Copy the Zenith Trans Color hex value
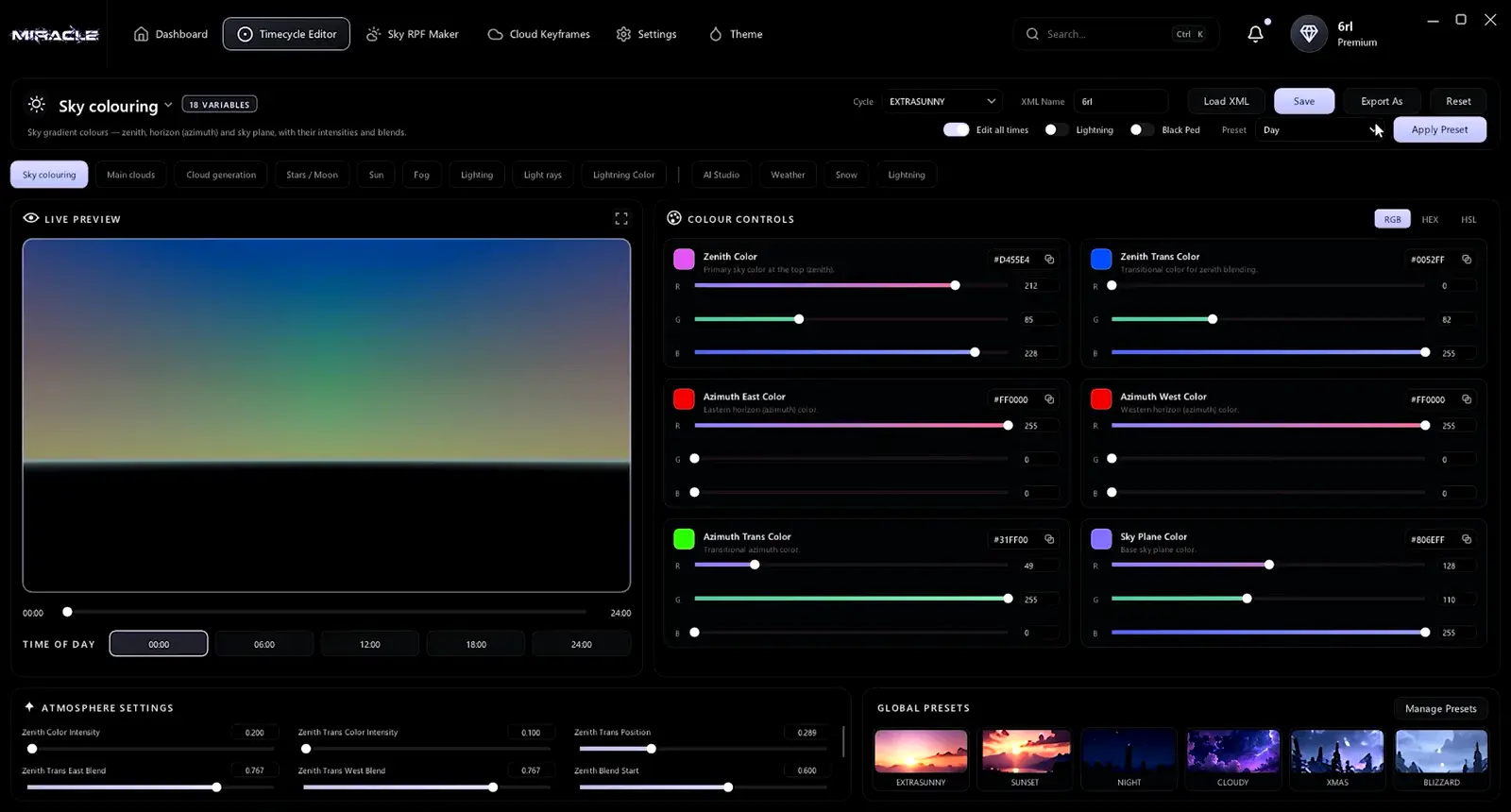The height and width of the screenshot is (812, 1511). point(1467,259)
